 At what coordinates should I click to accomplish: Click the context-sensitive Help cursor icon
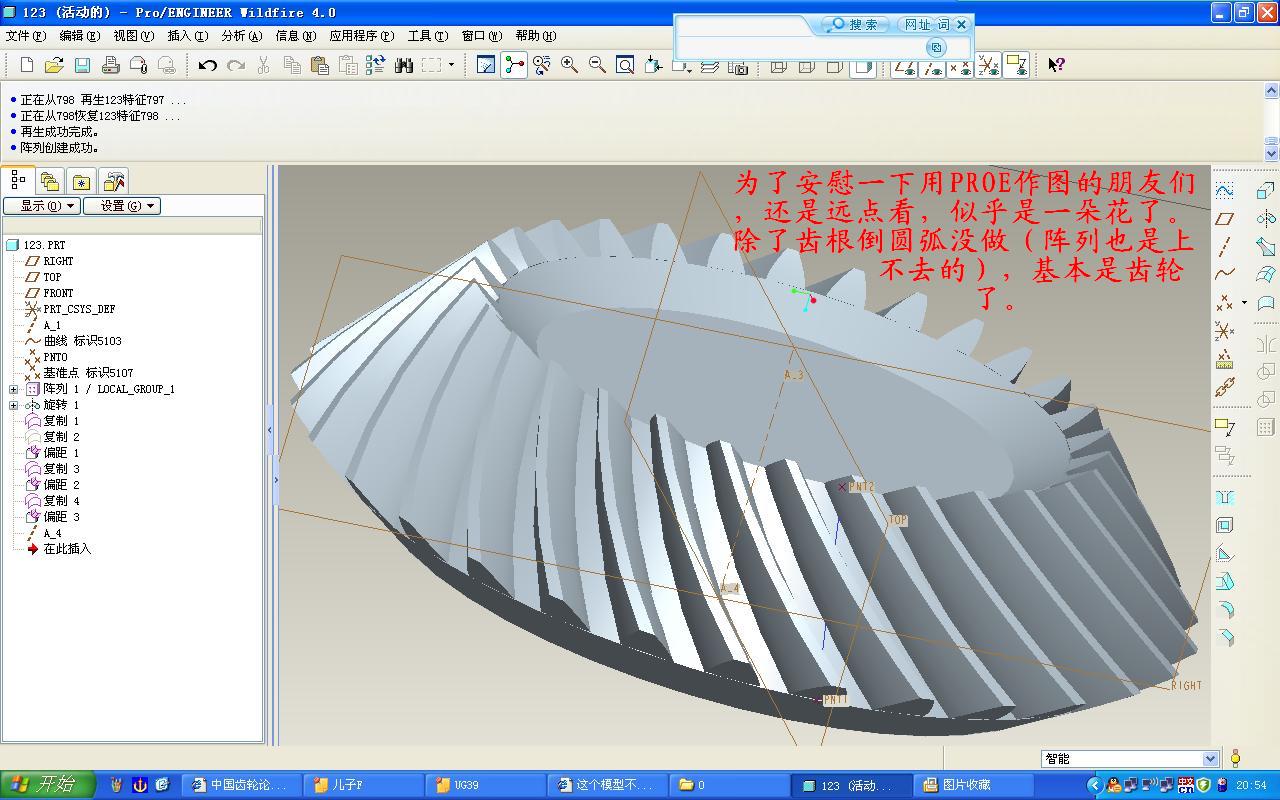(x=1056, y=65)
